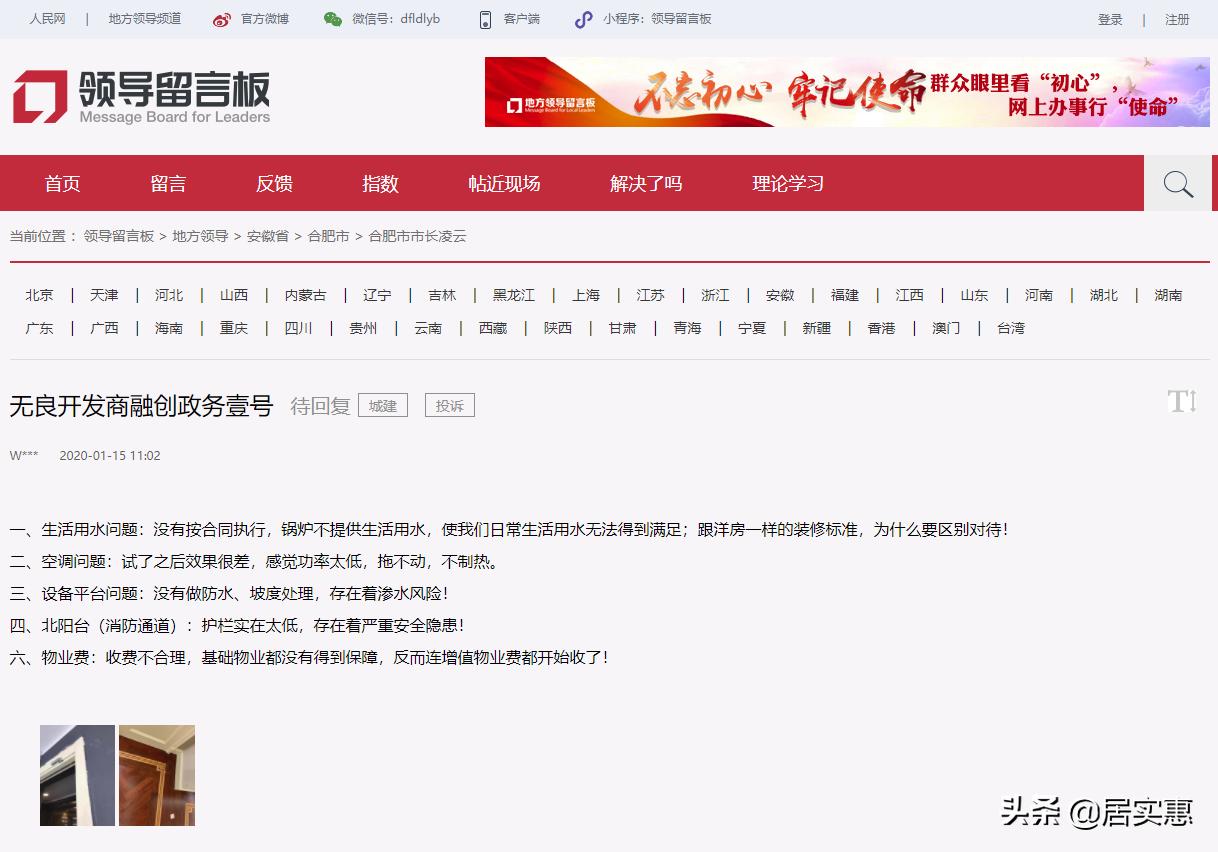Open the first attached photo thumbnail
The image size is (1218, 852).
[x=77, y=775]
